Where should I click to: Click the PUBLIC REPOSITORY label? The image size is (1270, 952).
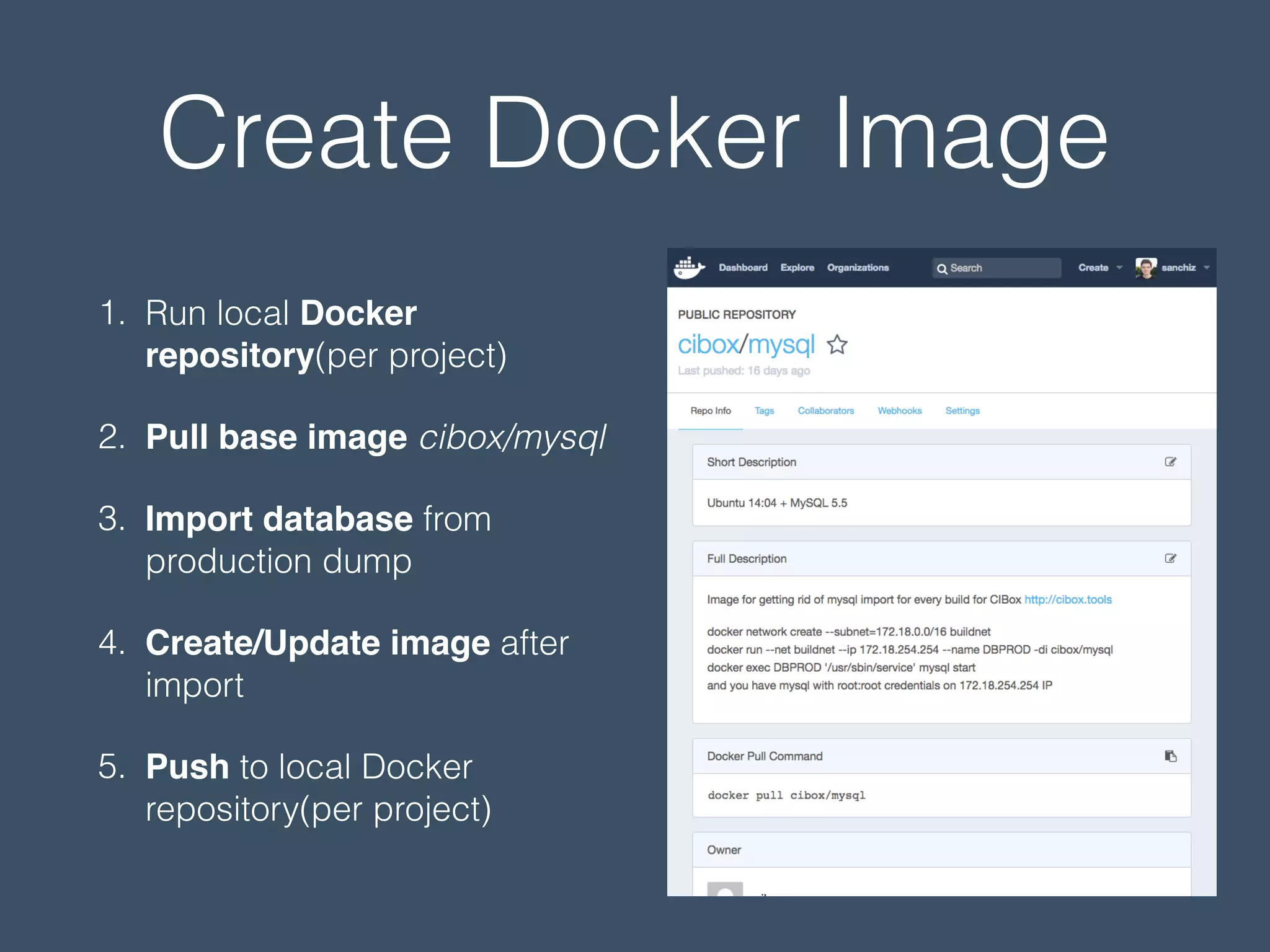[x=737, y=314]
